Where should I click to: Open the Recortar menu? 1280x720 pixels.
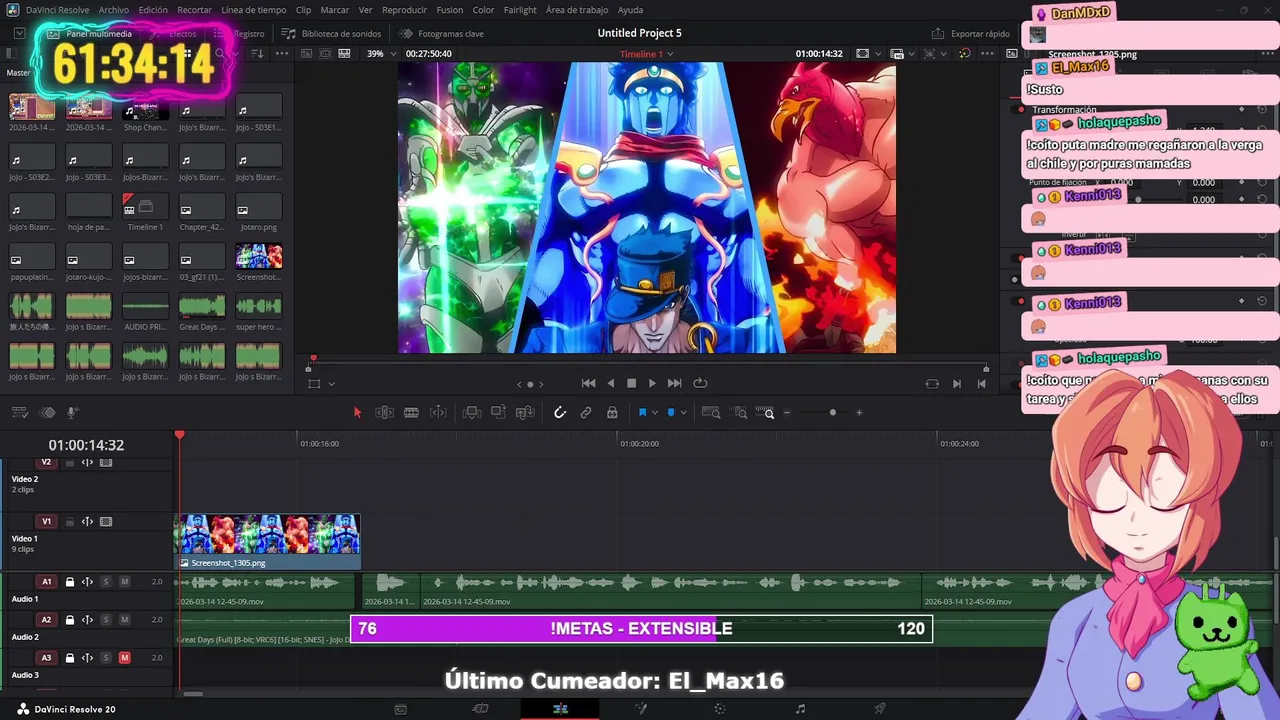[194, 10]
